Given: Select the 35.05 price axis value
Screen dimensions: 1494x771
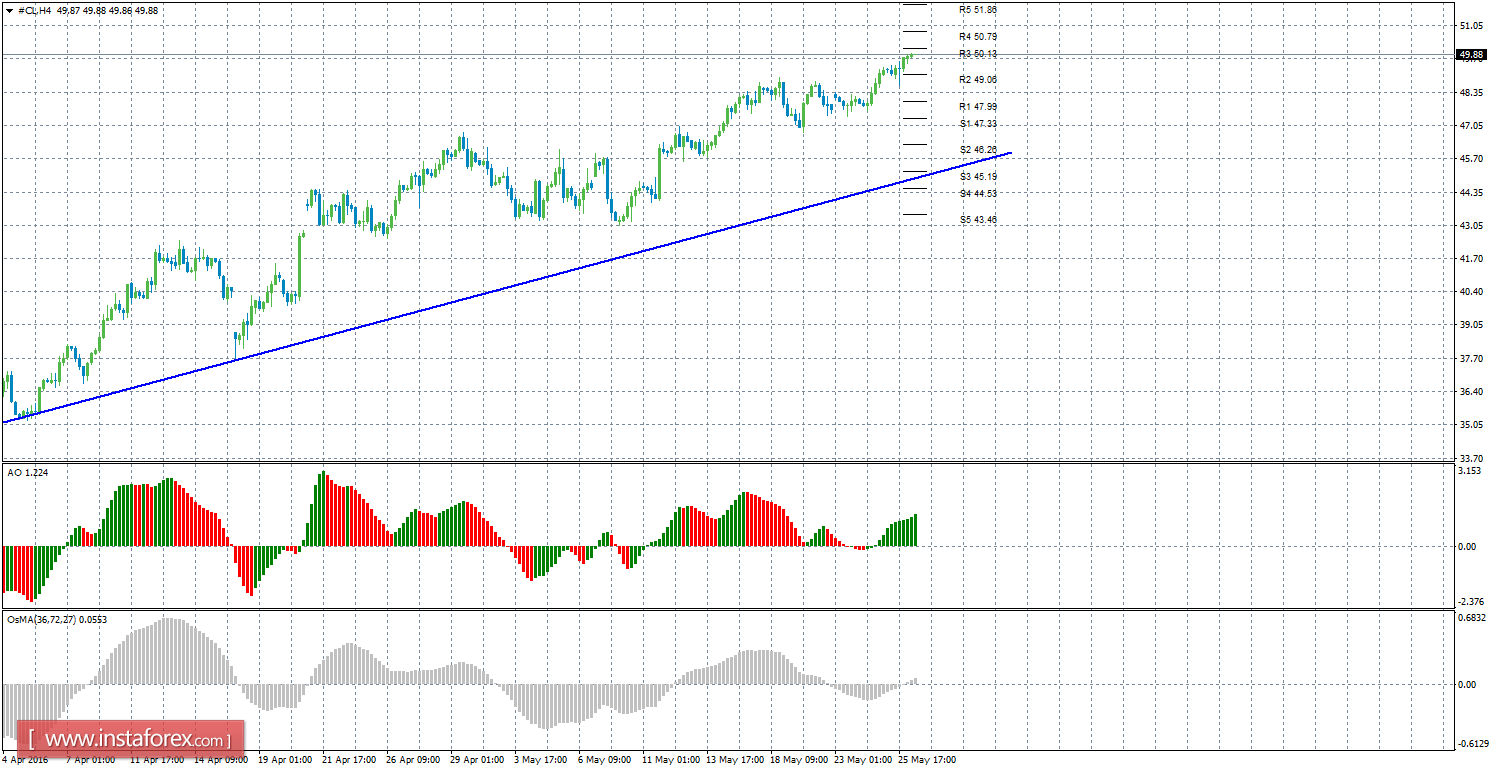Looking at the screenshot, I should tap(1470, 425).
